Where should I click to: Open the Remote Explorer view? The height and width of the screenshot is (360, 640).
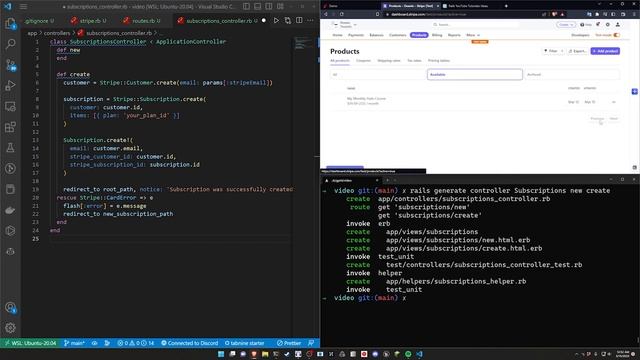(x=11, y=106)
